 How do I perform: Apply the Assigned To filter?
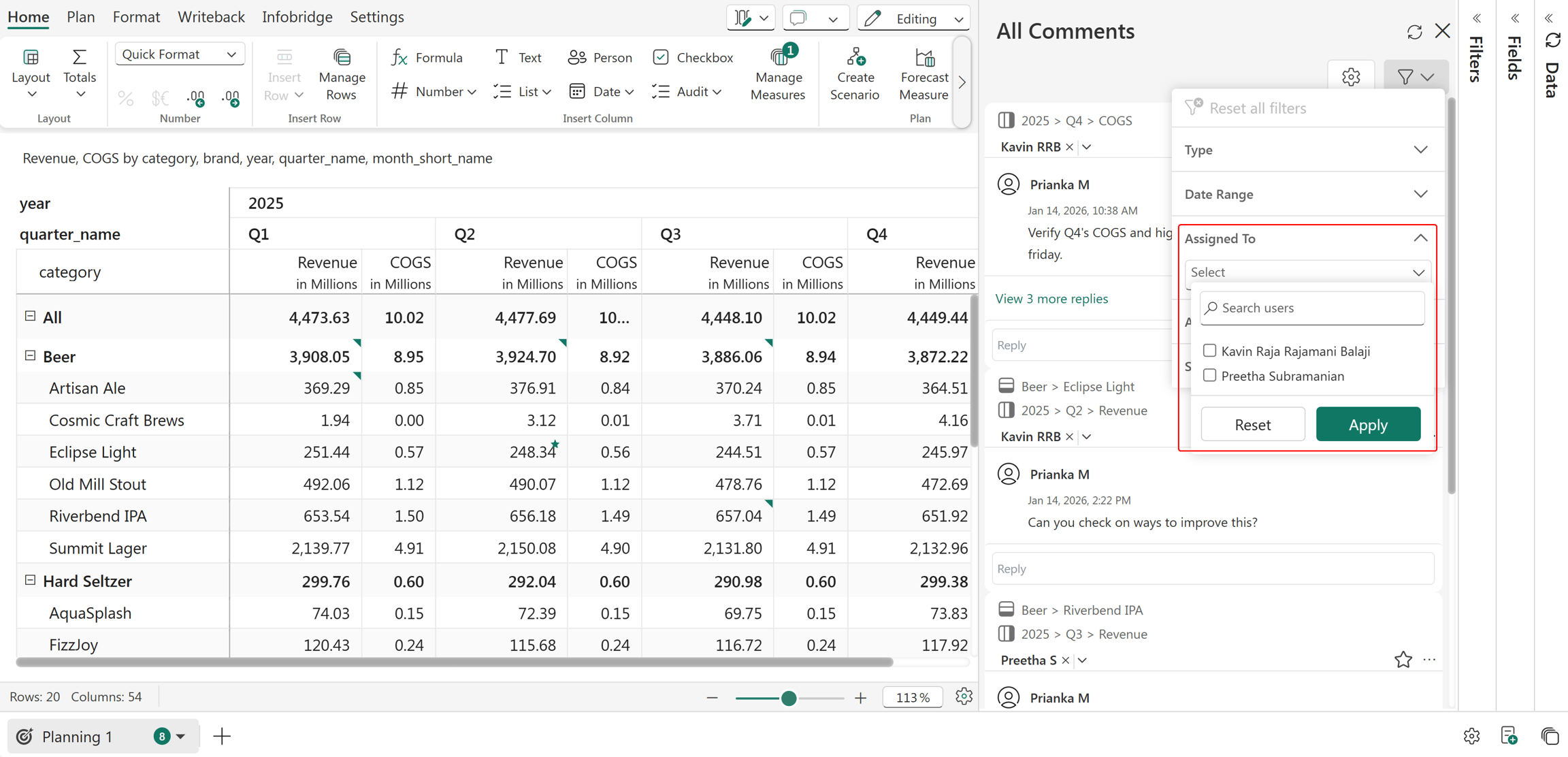pyautogui.click(x=1368, y=424)
